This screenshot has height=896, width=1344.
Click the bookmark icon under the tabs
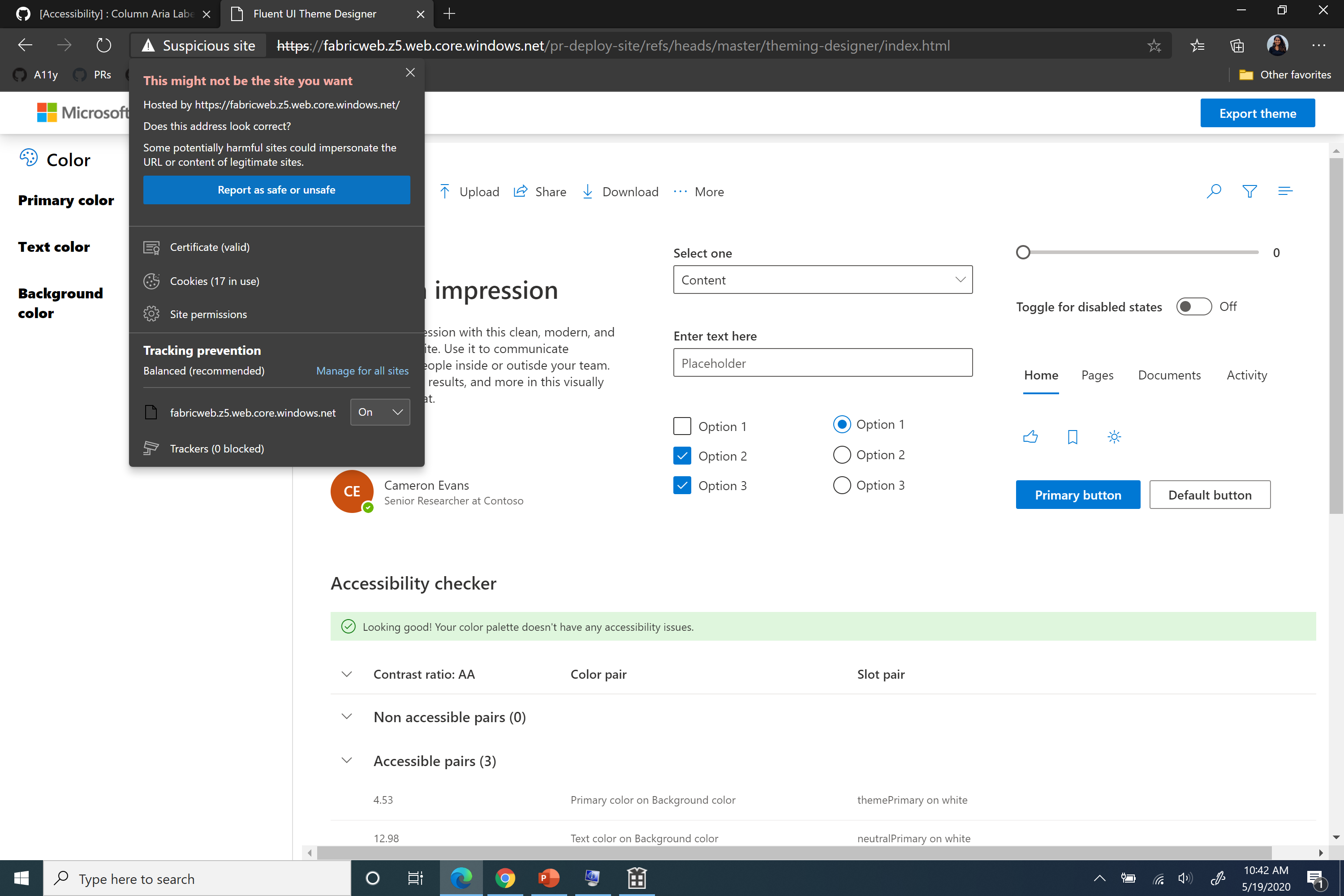[1072, 436]
